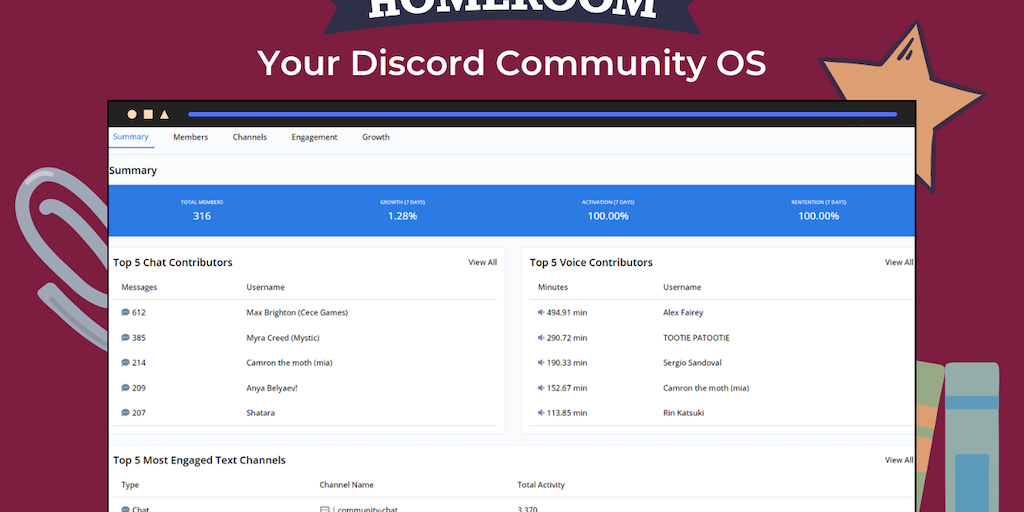View all voice contributors

899,262
